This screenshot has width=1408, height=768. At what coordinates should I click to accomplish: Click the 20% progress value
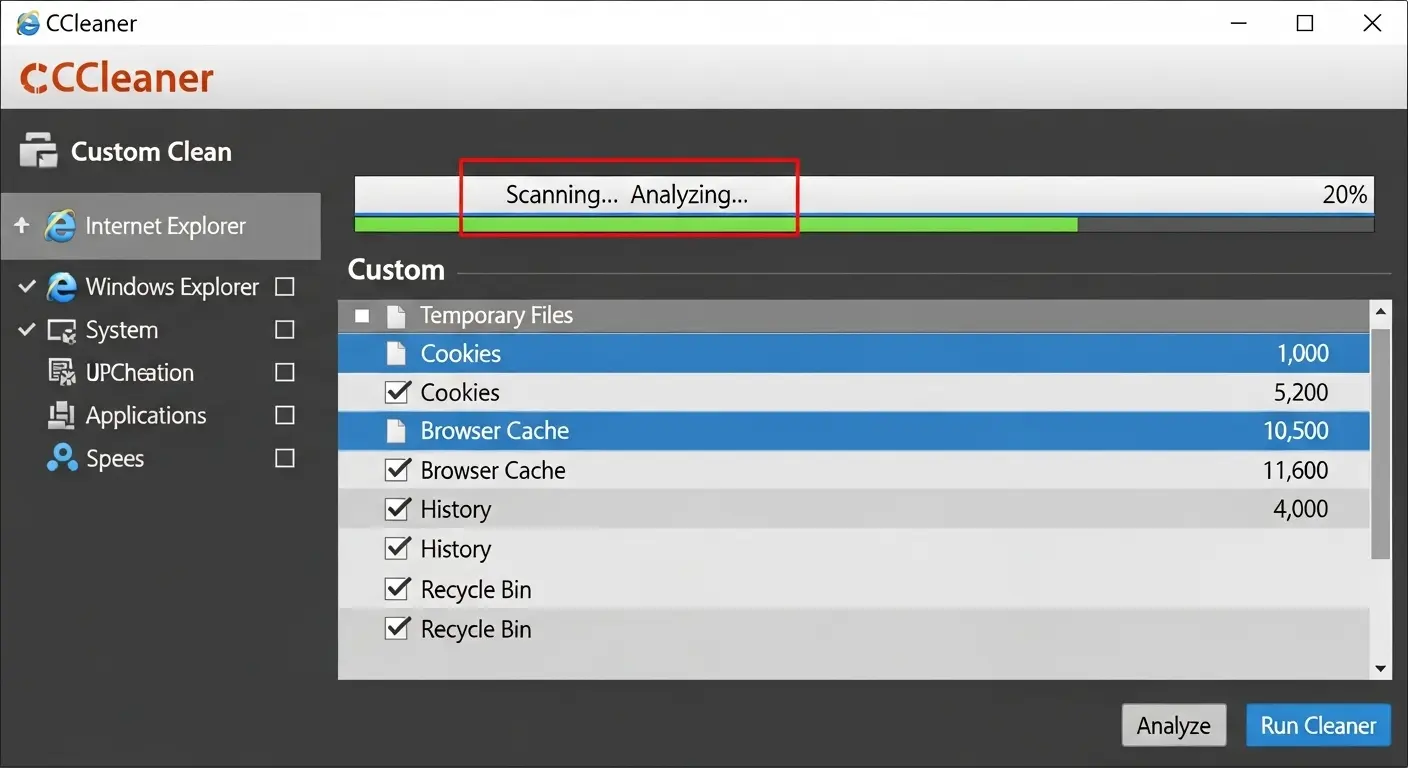1345,195
